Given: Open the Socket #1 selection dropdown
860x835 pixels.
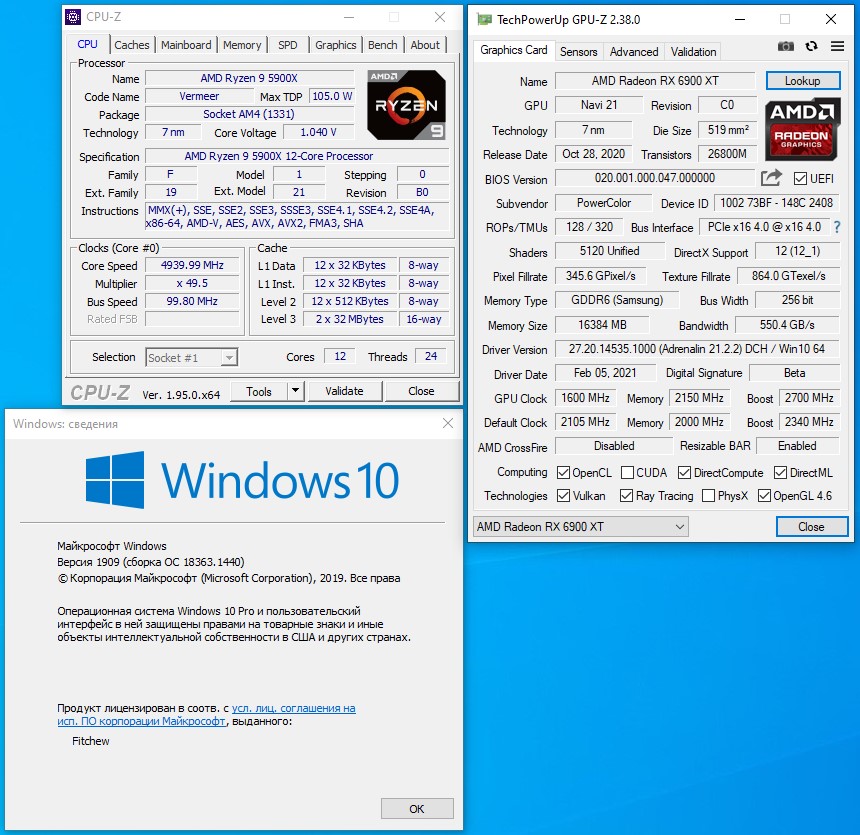Looking at the screenshot, I should [191, 358].
